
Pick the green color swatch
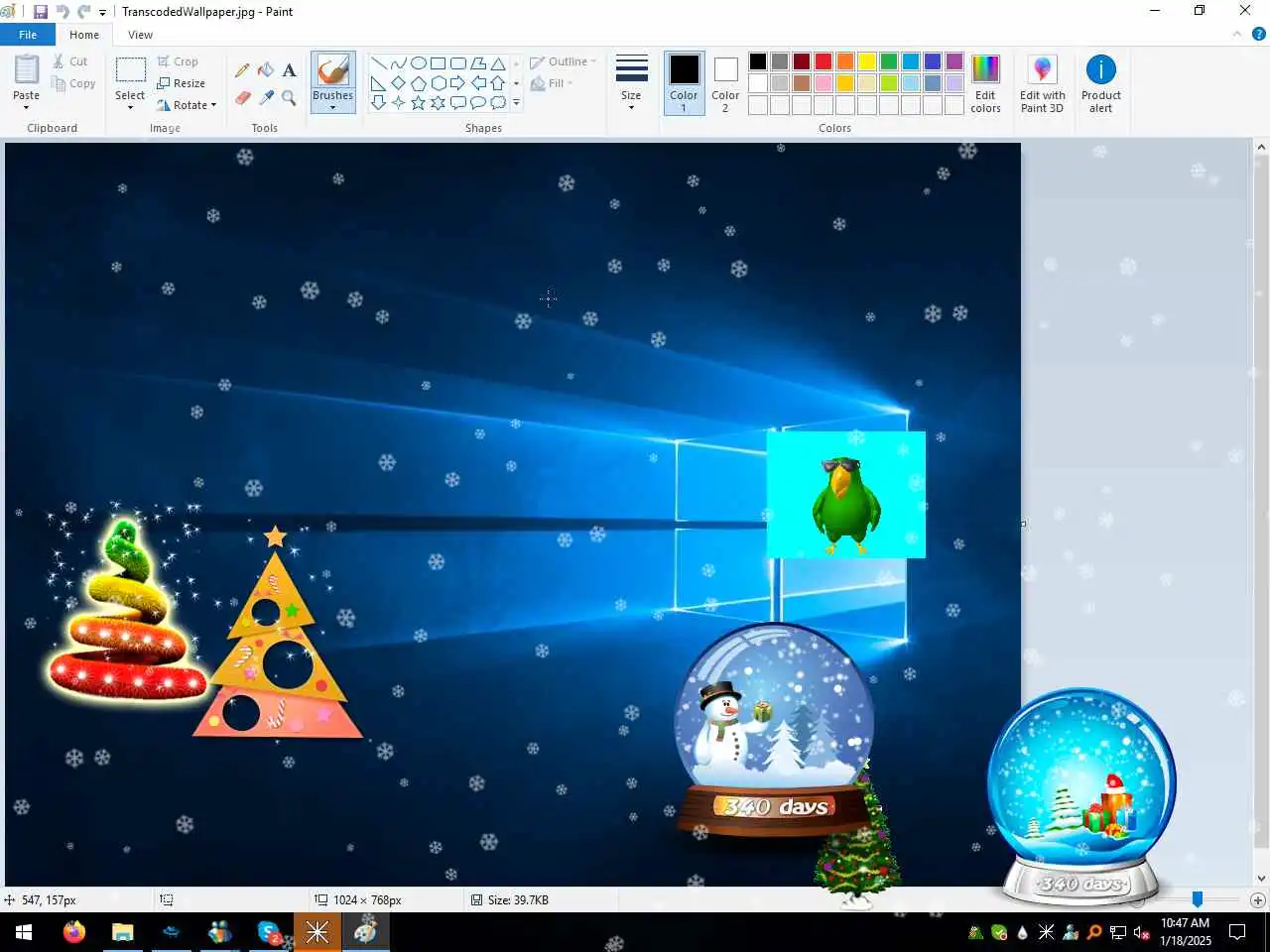(889, 61)
